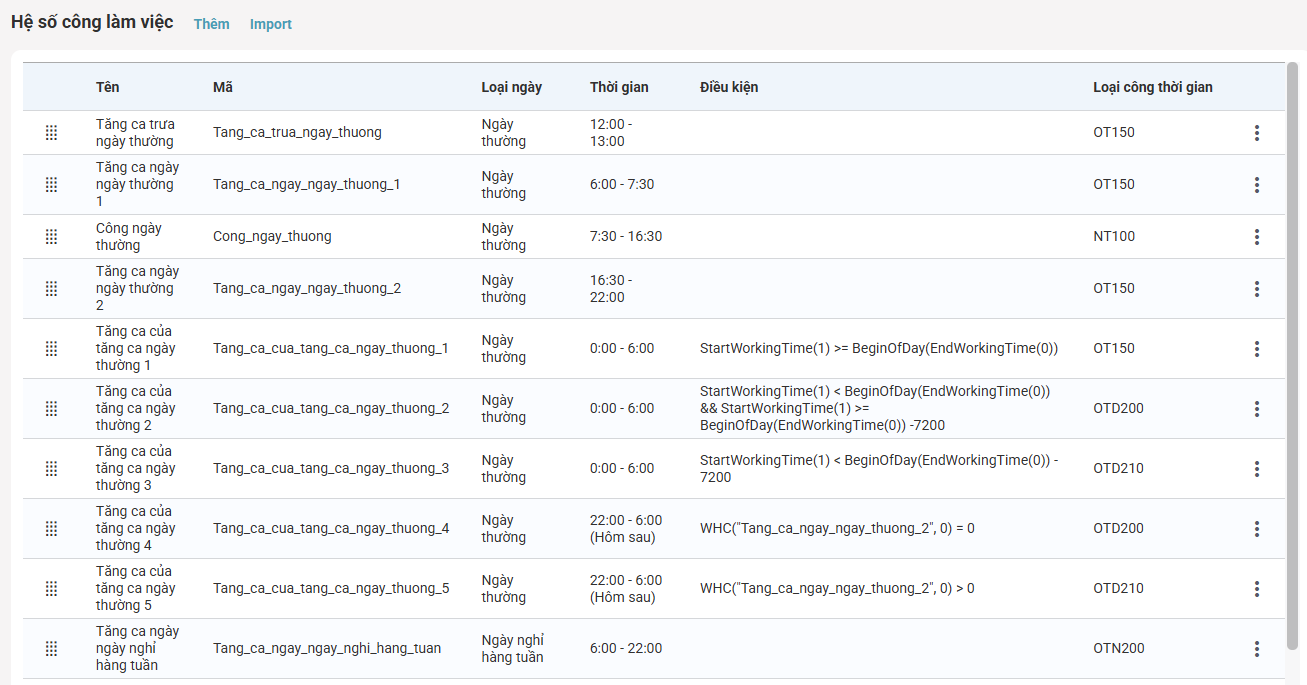Click the Thêm link
Viewport: 1307px width, 685px height.
tap(212, 24)
